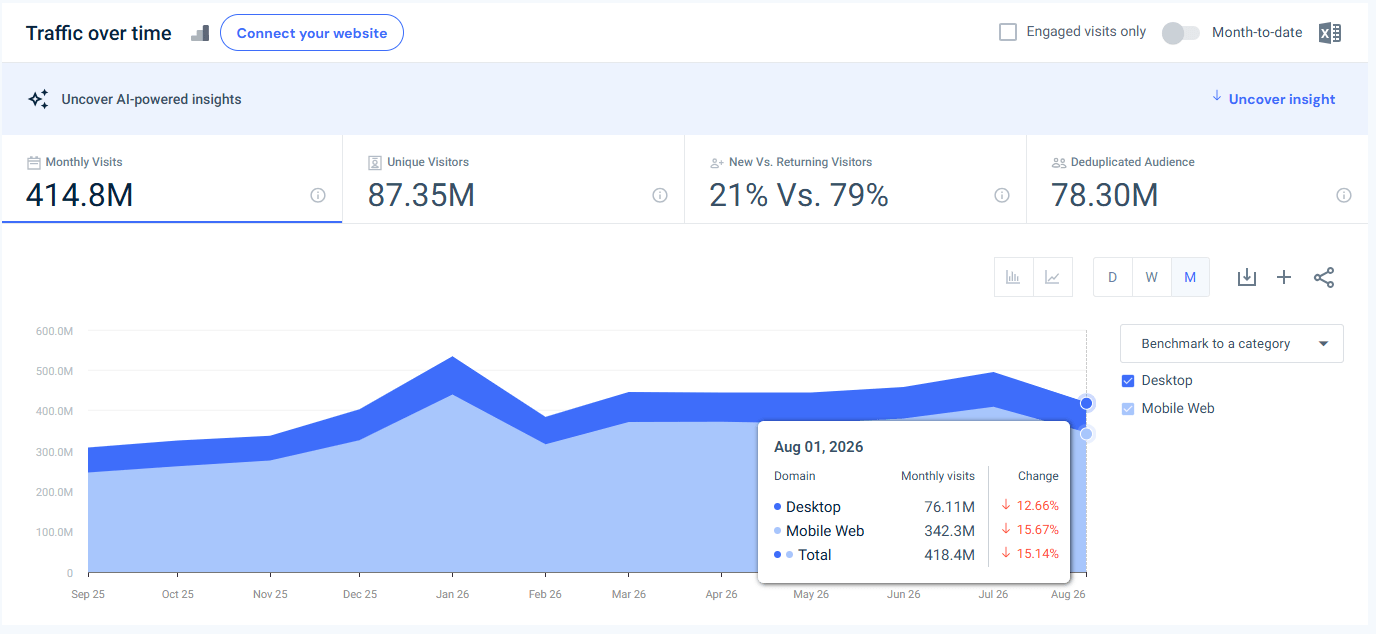Image resolution: width=1376 pixels, height=634 pixels.
Task: Click Uncover AI-powered insights text
Action: pyautogui.click(x=151, y=99)
